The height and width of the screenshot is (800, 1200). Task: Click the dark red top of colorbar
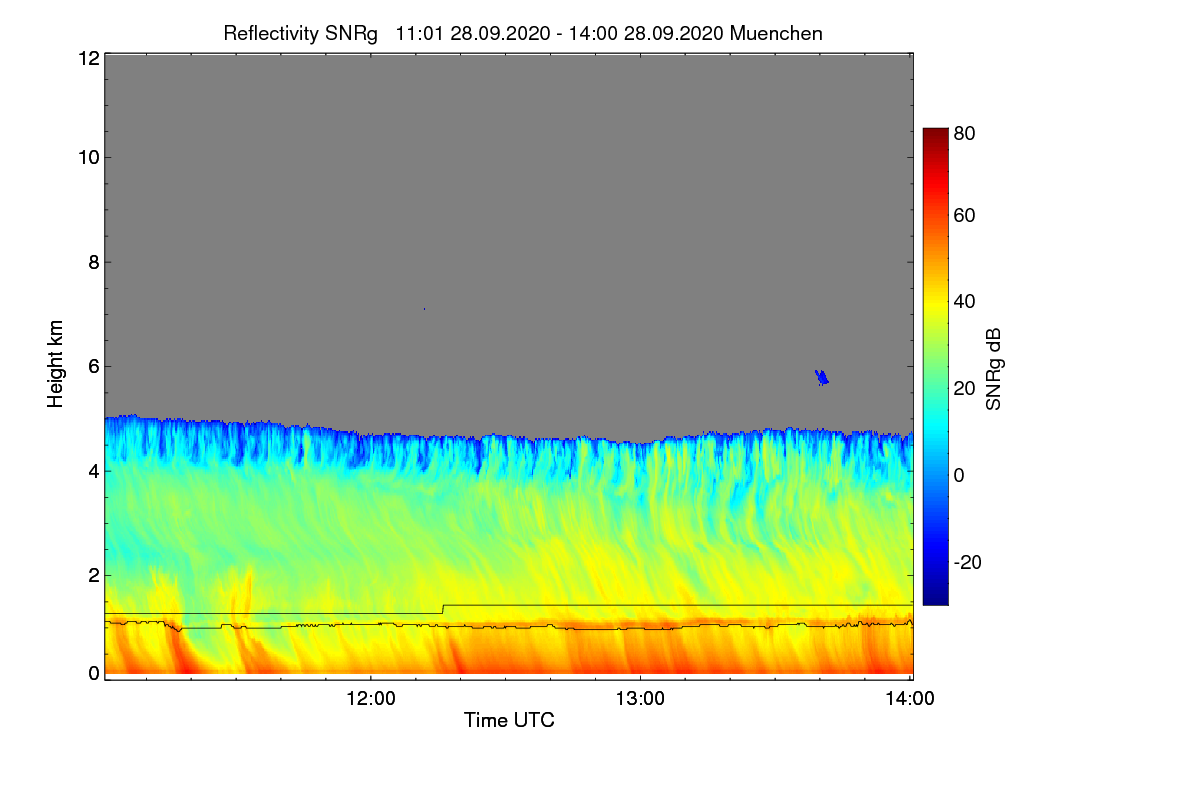pyautogui.click(x=934, y=136)
